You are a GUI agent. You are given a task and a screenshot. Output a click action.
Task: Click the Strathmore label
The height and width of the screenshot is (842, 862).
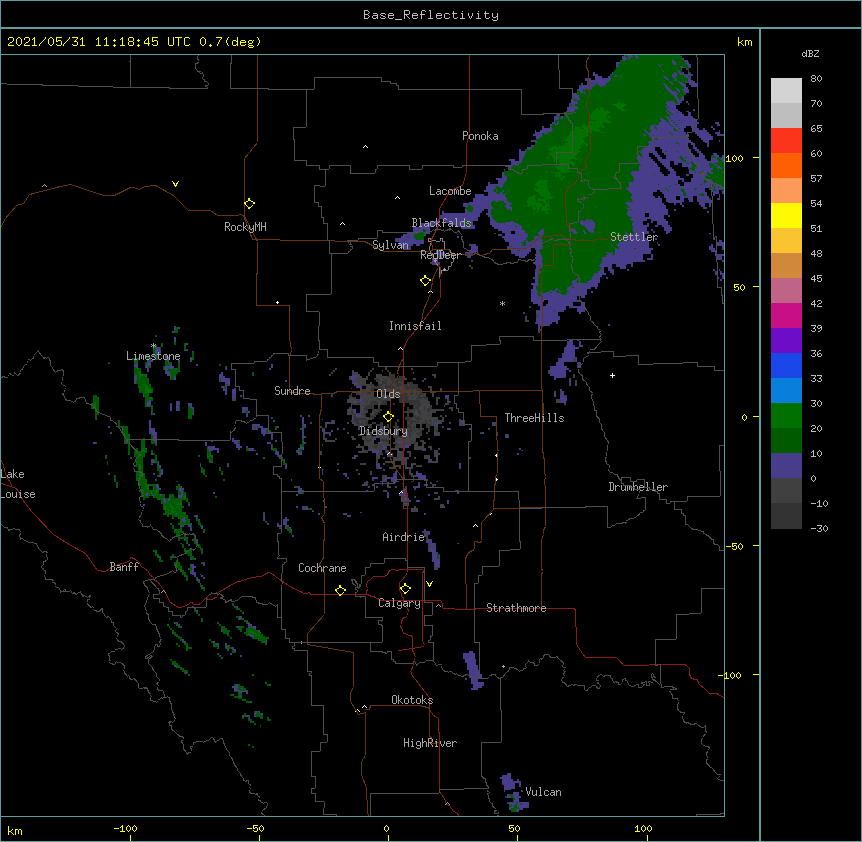point(516,608)
